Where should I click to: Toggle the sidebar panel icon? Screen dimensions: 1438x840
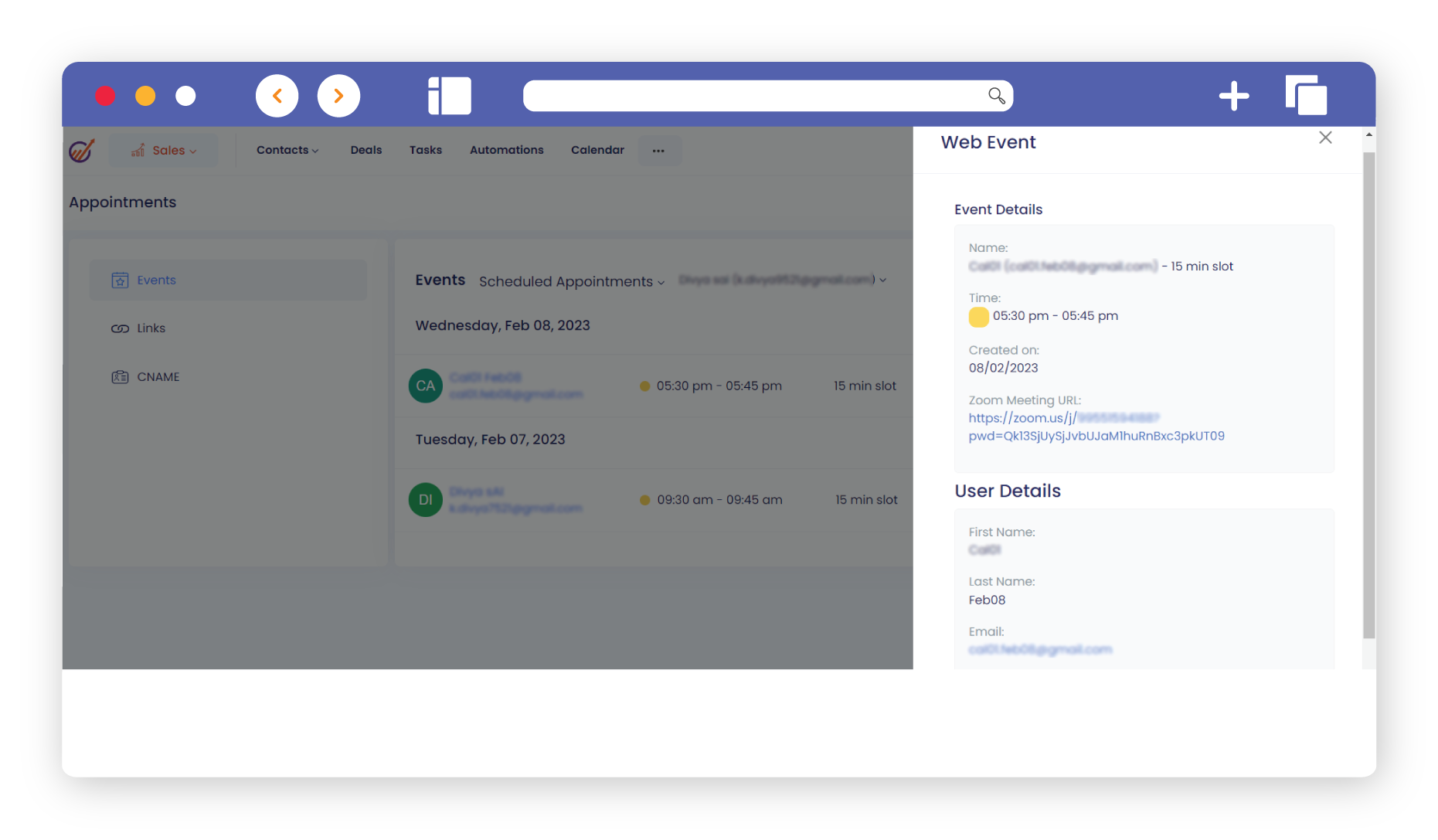[x=449, y=96]
